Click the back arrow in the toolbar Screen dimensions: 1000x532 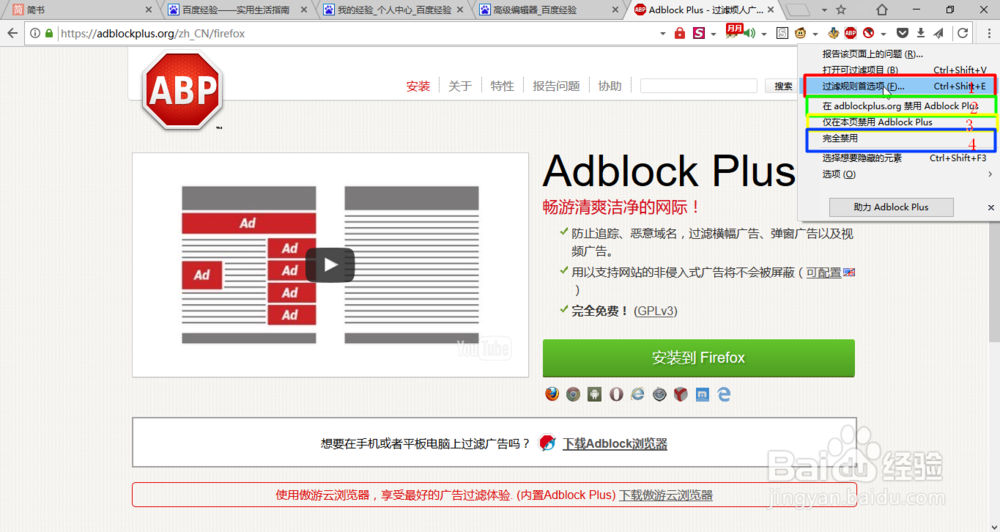point(13,33)
